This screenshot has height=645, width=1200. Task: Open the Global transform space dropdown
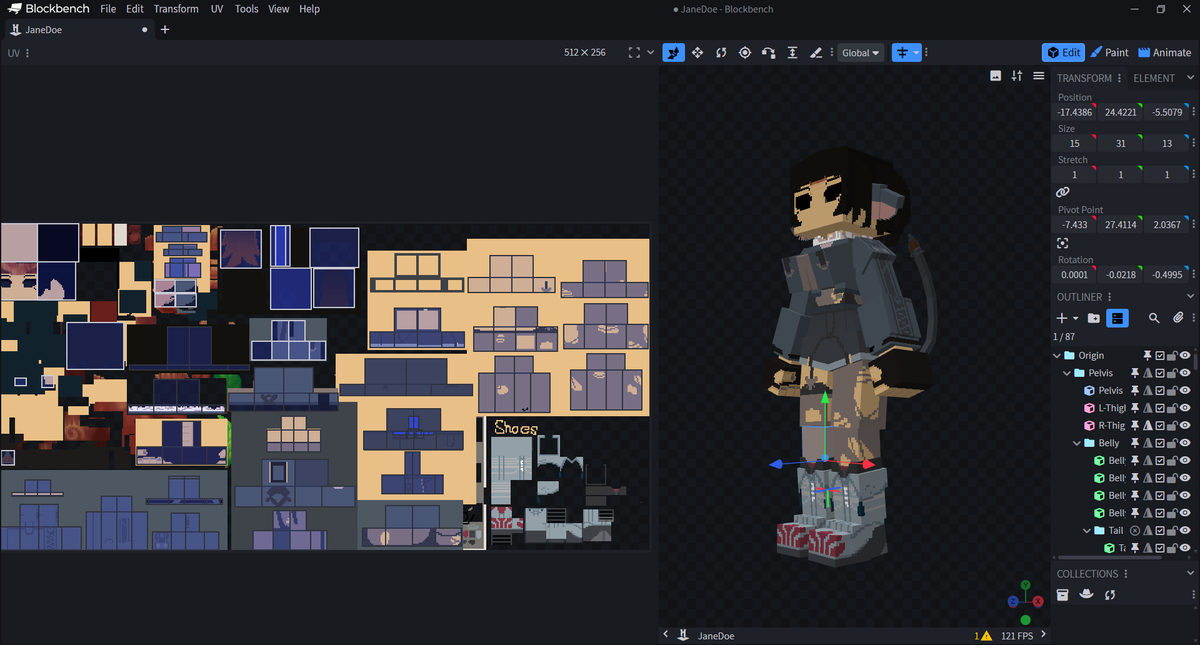tap(861, 53)
